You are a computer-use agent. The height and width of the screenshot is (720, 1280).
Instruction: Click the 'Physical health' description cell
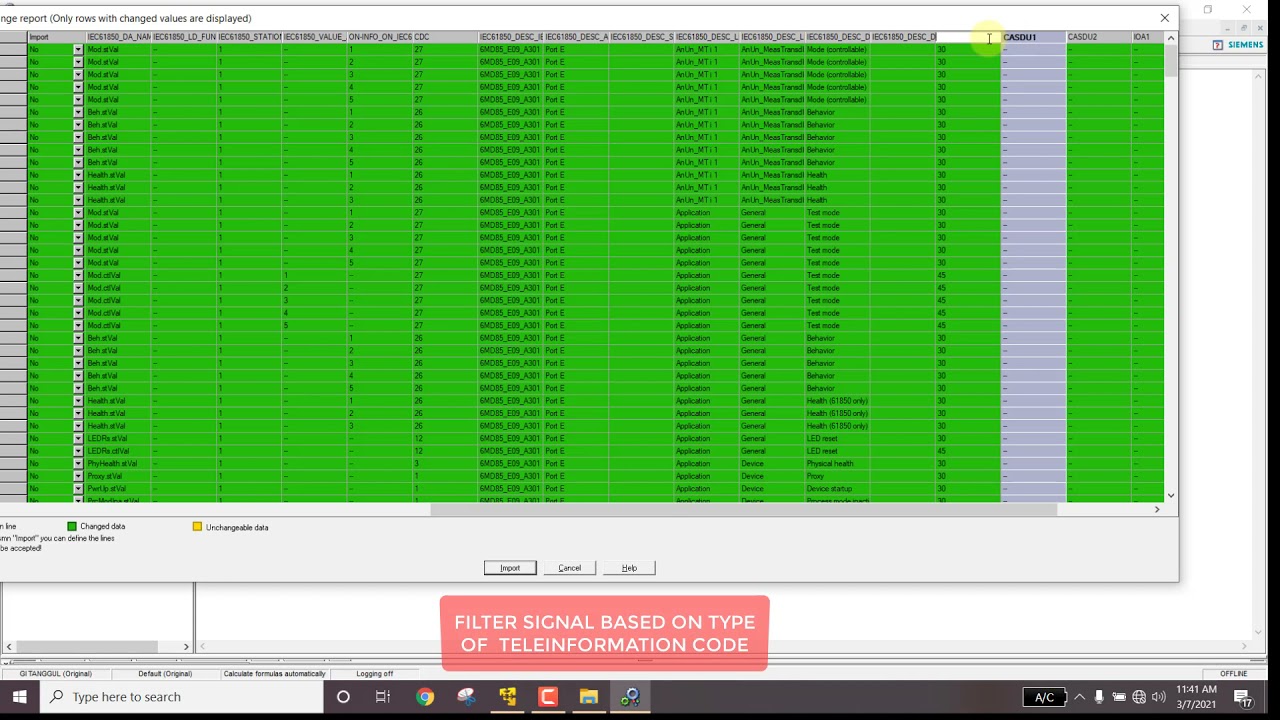837,464
